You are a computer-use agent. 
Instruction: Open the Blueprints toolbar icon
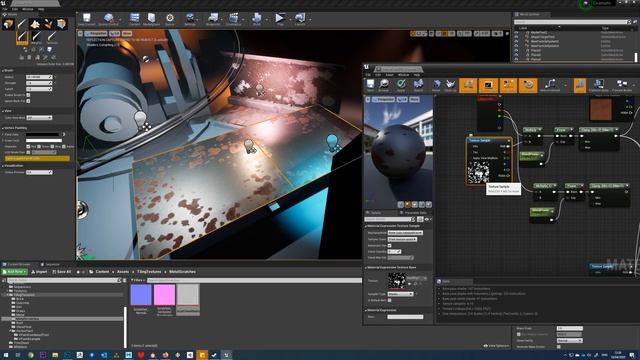[x=213, y=19]
